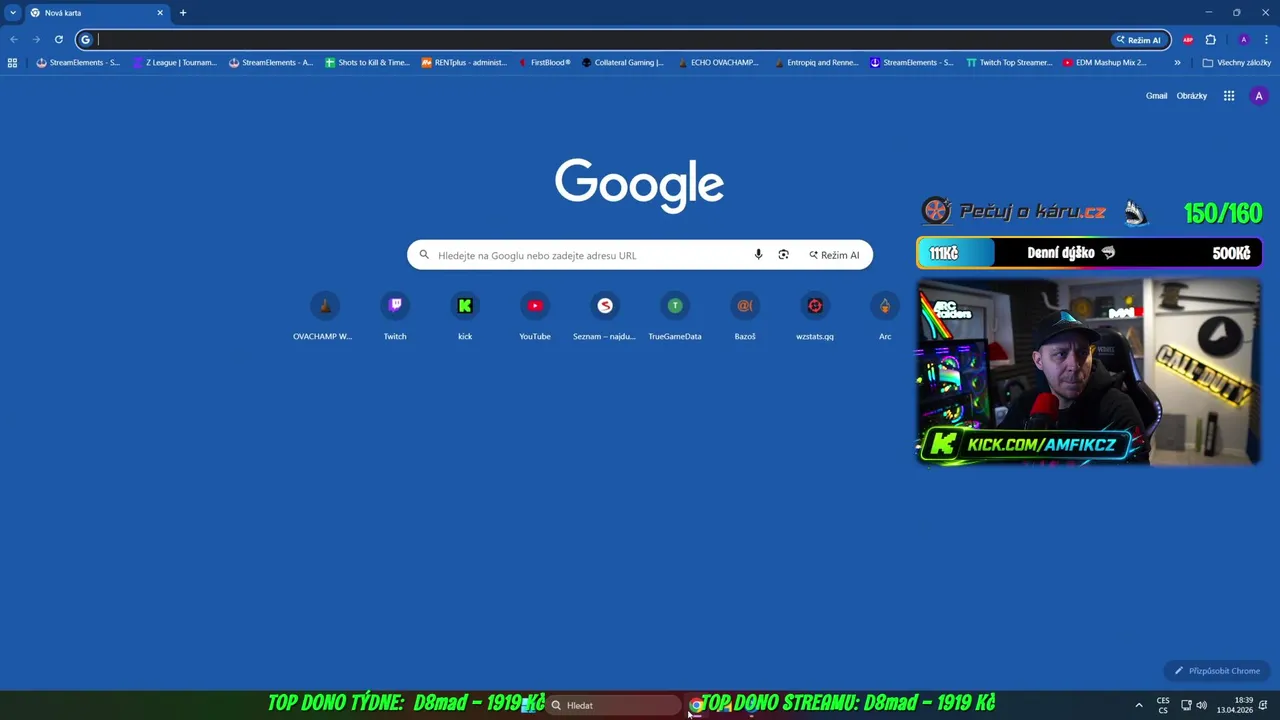Close the Nová karta tab
The image size is (1280, 720).
click(160, 13)
